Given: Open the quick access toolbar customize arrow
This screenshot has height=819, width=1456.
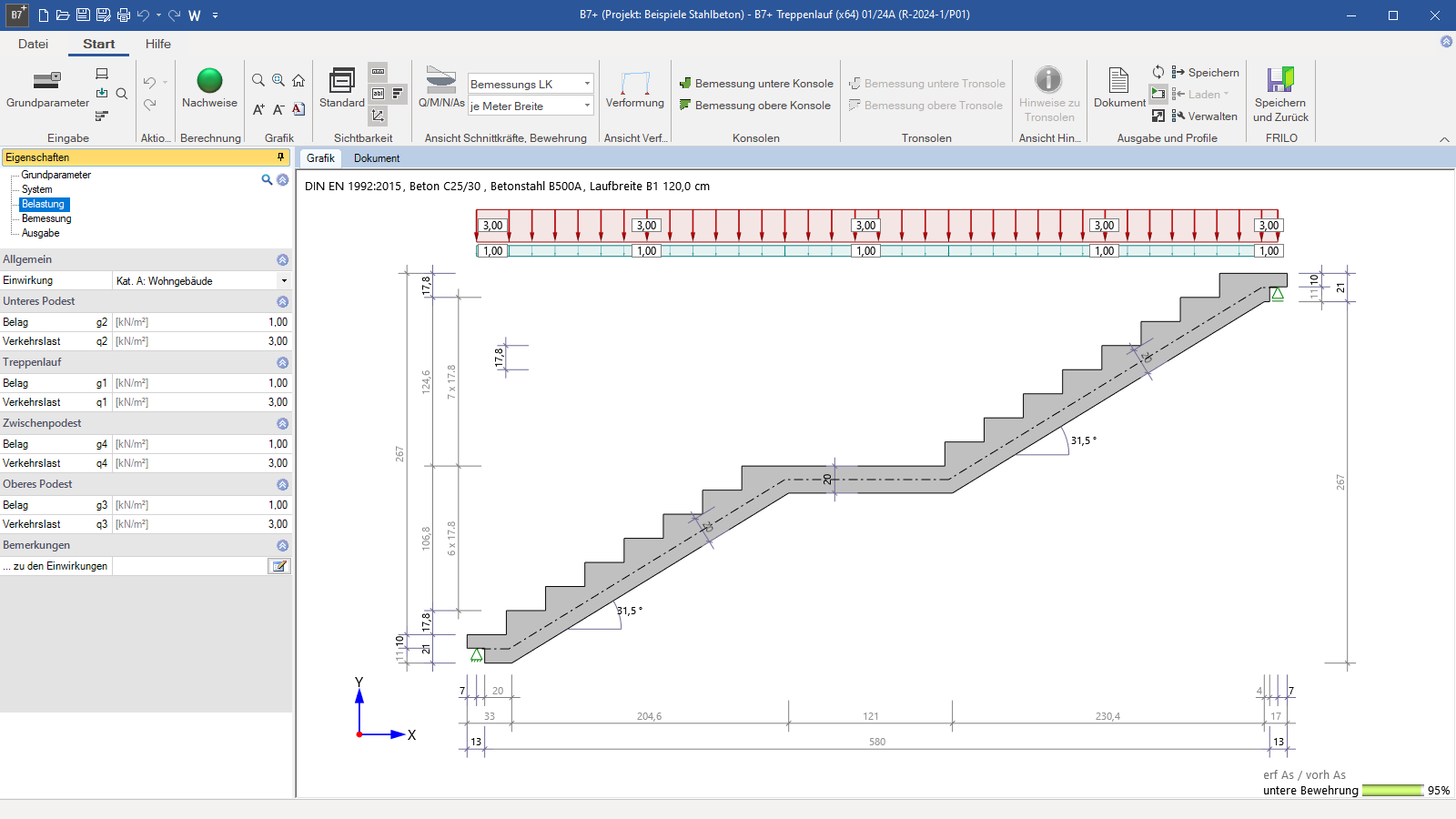Looking at the screenshot, I should pos(216,15).
